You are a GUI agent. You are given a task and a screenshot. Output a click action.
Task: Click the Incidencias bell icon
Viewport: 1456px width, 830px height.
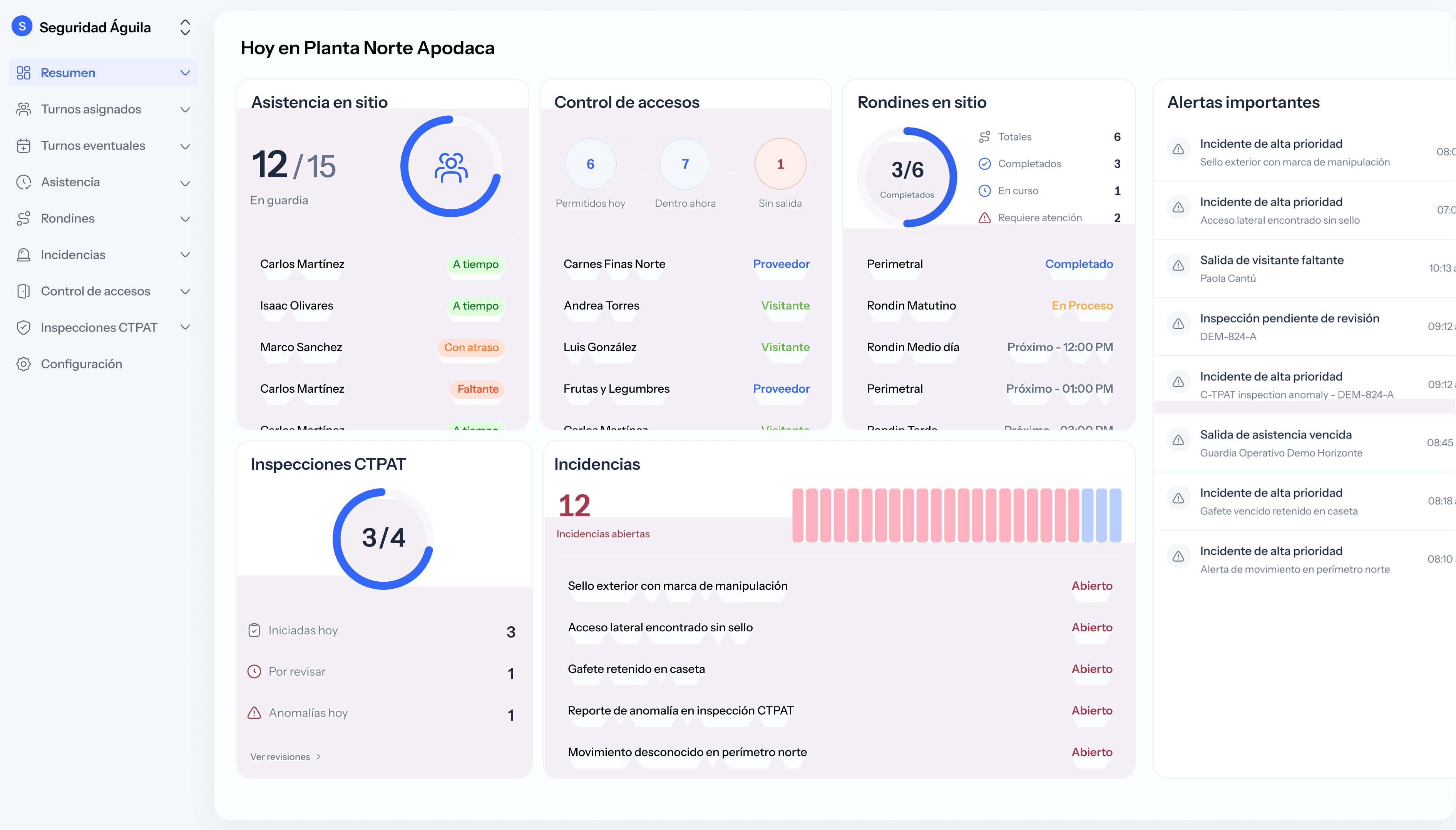(23, 255)
